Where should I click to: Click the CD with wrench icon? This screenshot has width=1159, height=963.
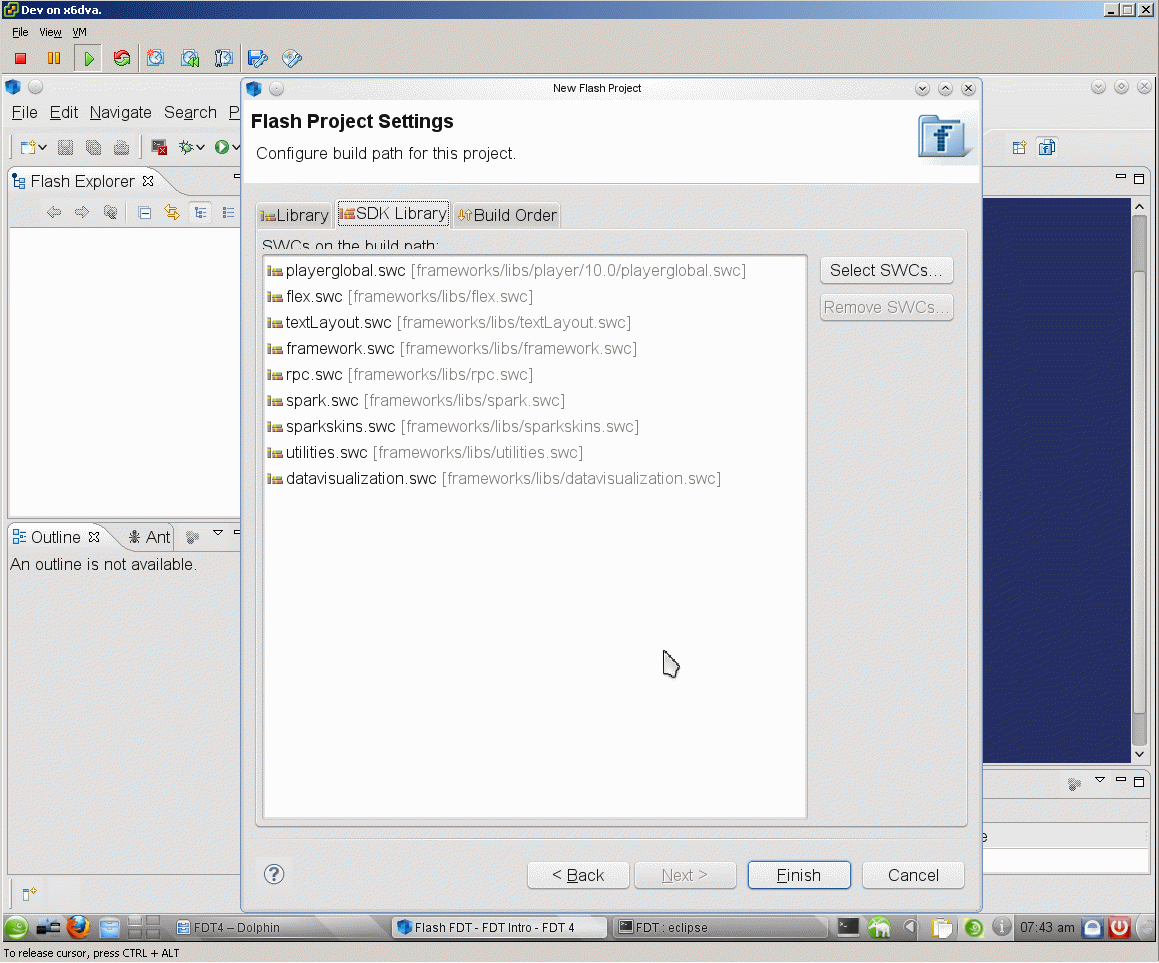(292, 58)
